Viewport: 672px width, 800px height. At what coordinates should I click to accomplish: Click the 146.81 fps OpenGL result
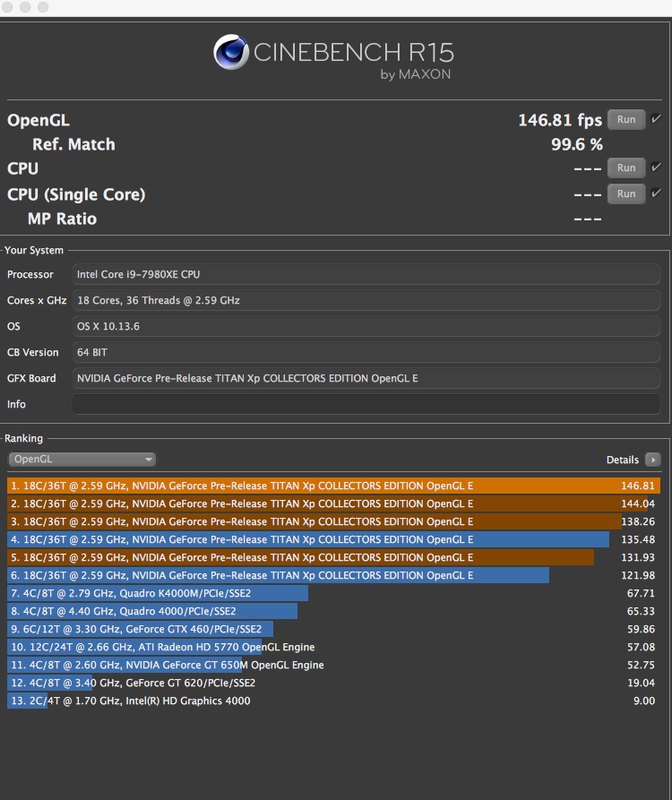pyautogui.click(x=560, y=120)
